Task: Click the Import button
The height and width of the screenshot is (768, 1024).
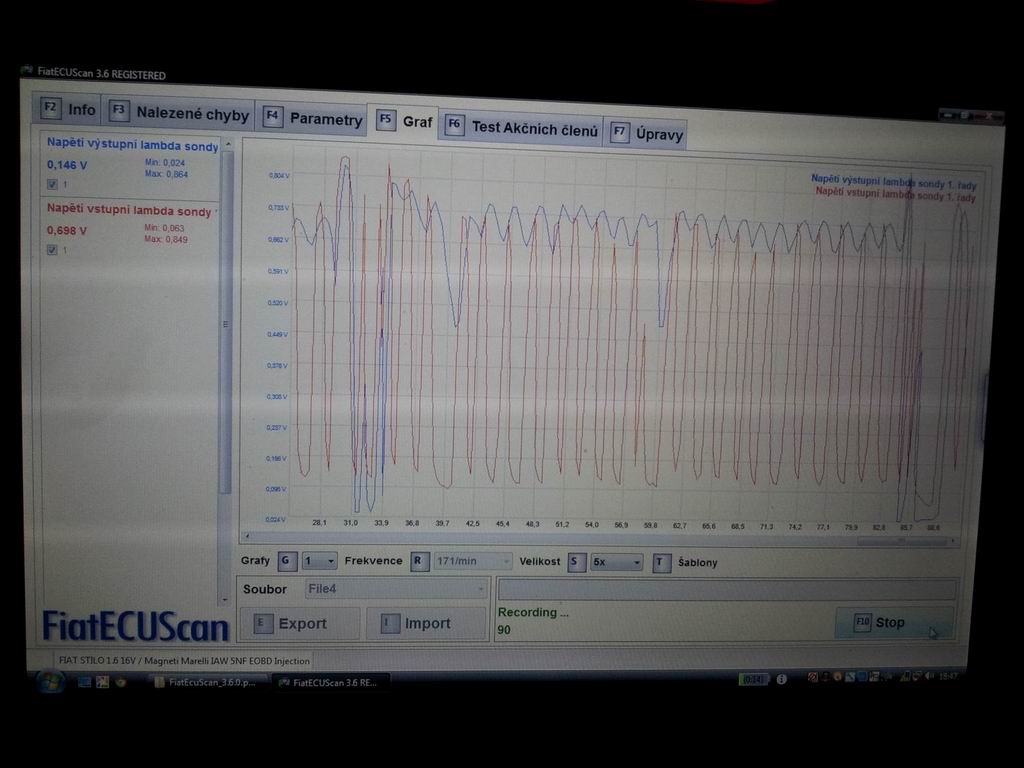Action: point(426,624)
